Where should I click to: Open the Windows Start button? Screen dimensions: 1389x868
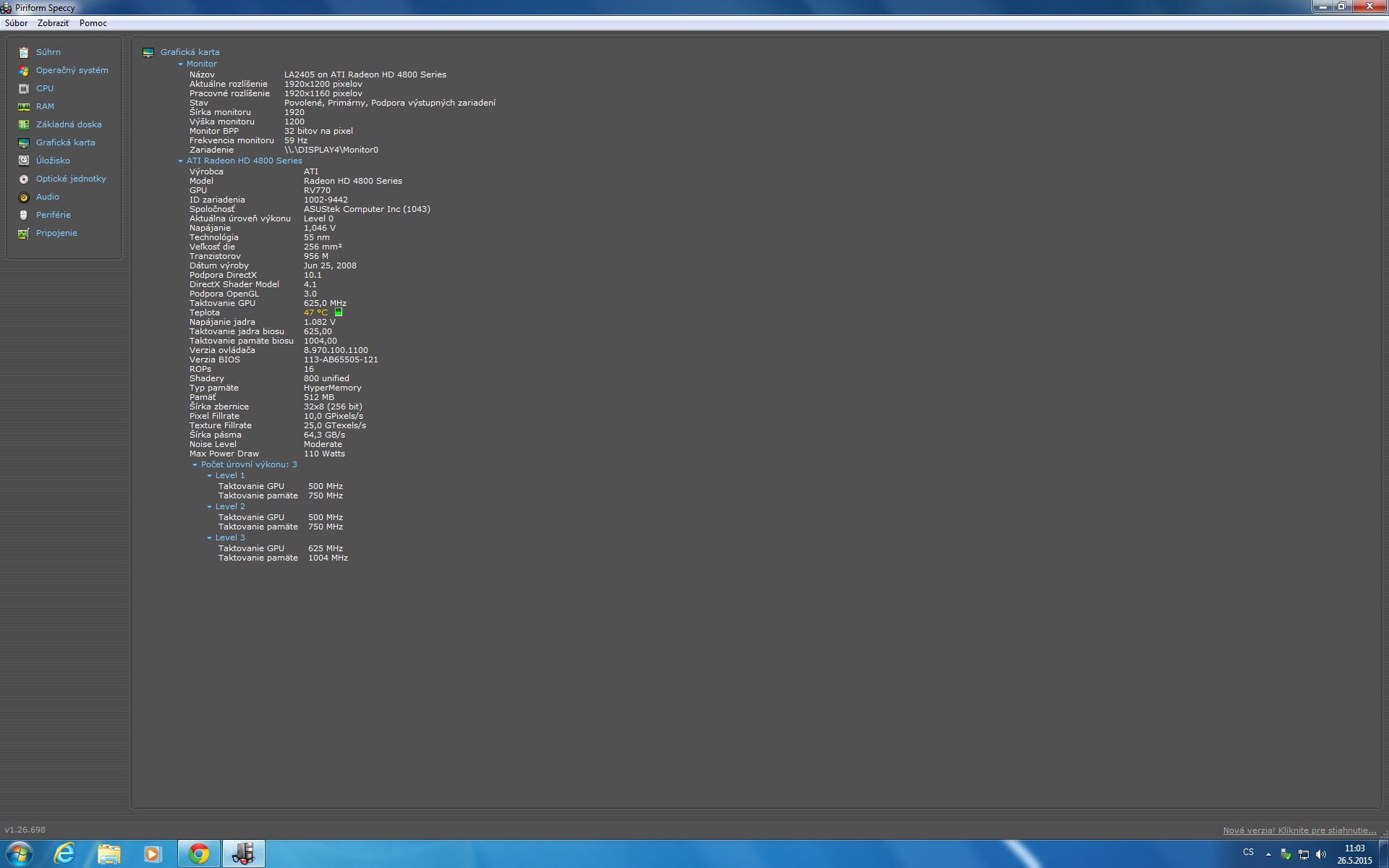click(20, 854)
